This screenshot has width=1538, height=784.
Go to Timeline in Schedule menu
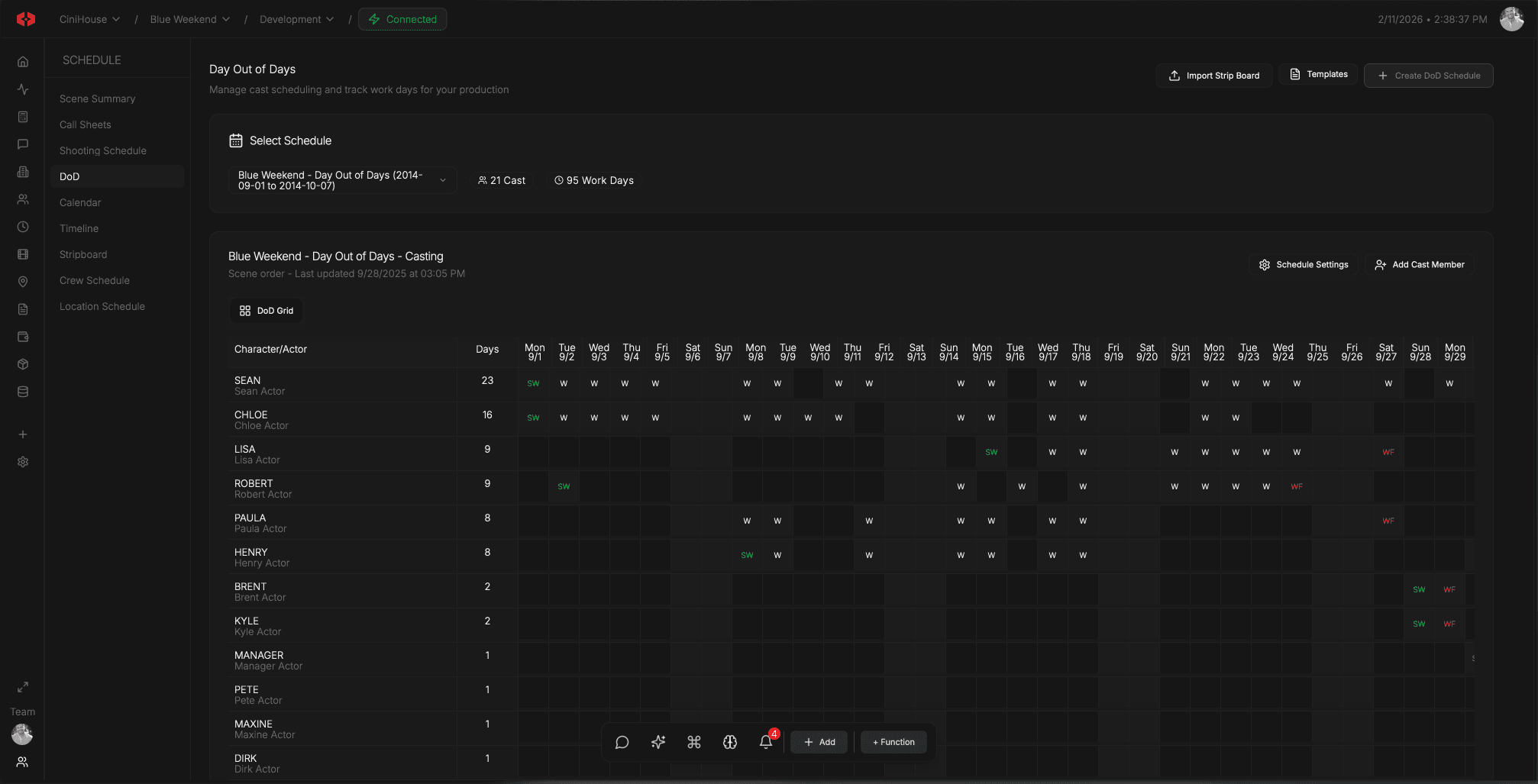(79, 228)
